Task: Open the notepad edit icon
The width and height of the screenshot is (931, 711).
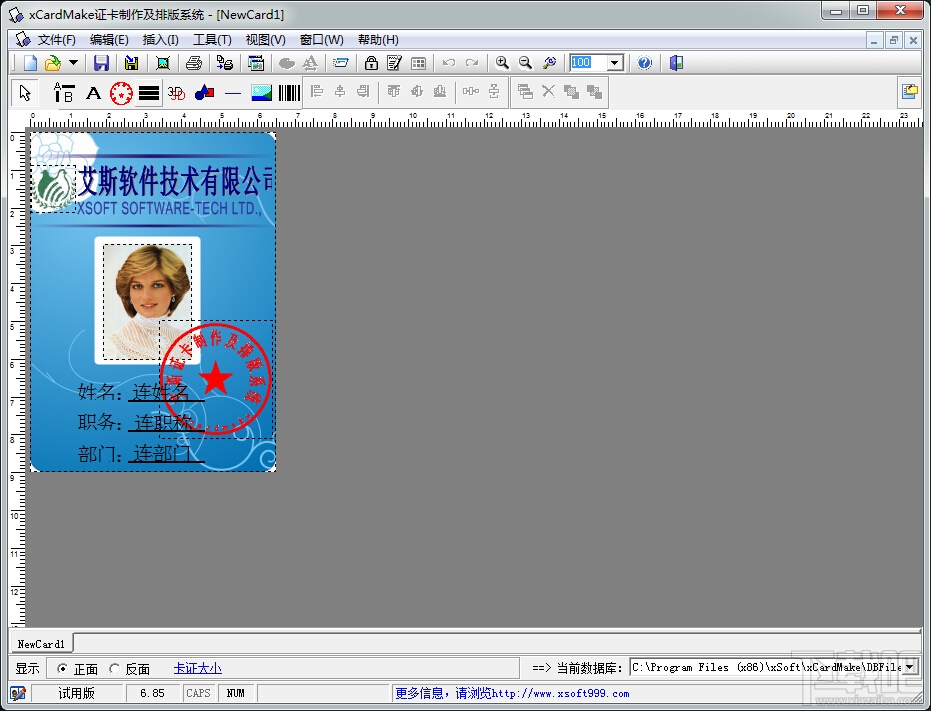Action: point(394,63)
